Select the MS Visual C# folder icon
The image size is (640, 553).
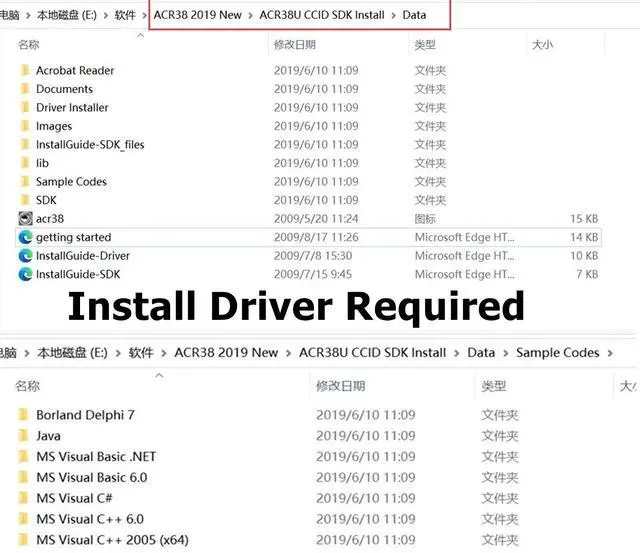point(25,498)
